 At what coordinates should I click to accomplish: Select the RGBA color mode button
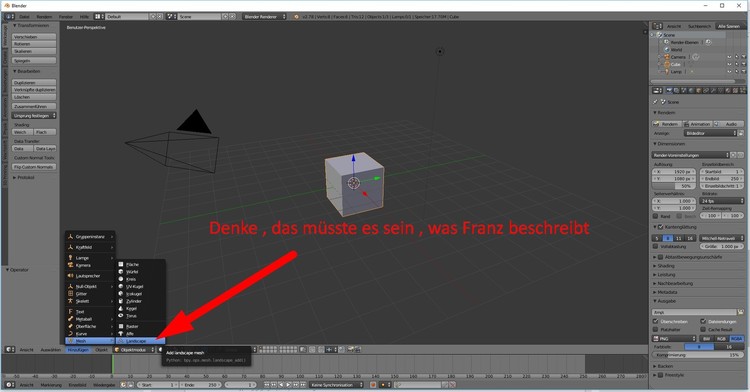click(737, 338)
